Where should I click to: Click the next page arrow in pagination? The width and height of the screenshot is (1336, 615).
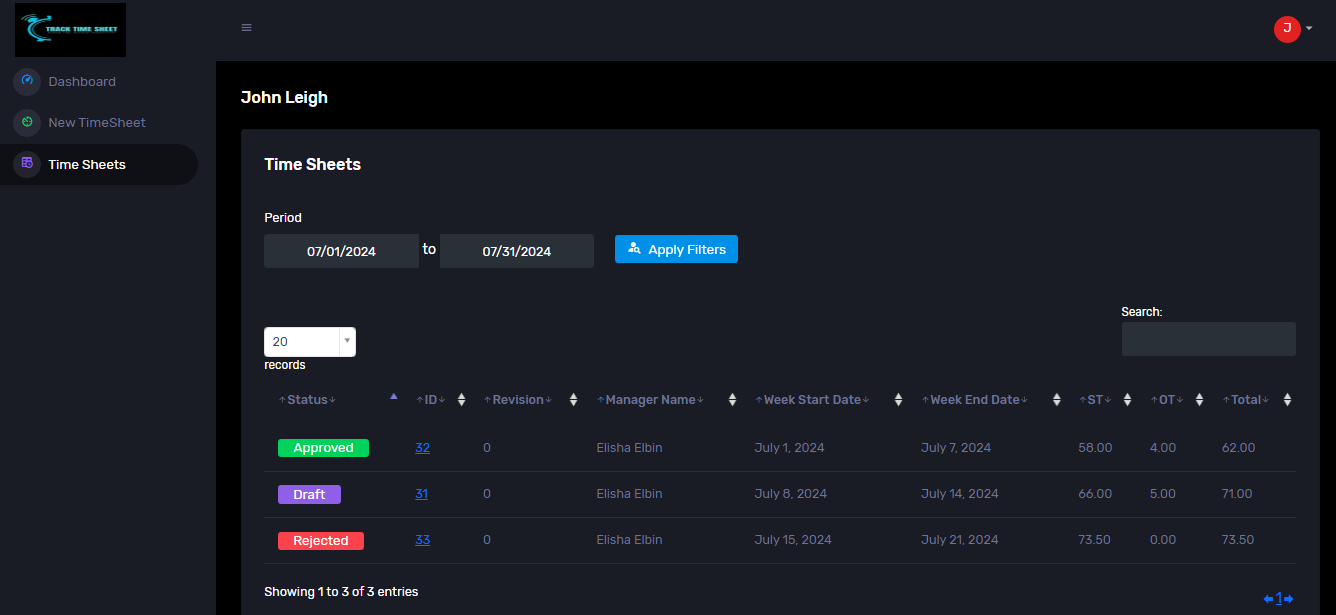(1289, 599)
